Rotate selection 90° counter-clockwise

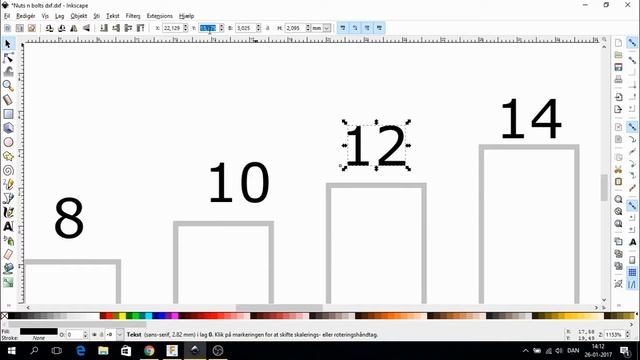click(x=49, y=28)
